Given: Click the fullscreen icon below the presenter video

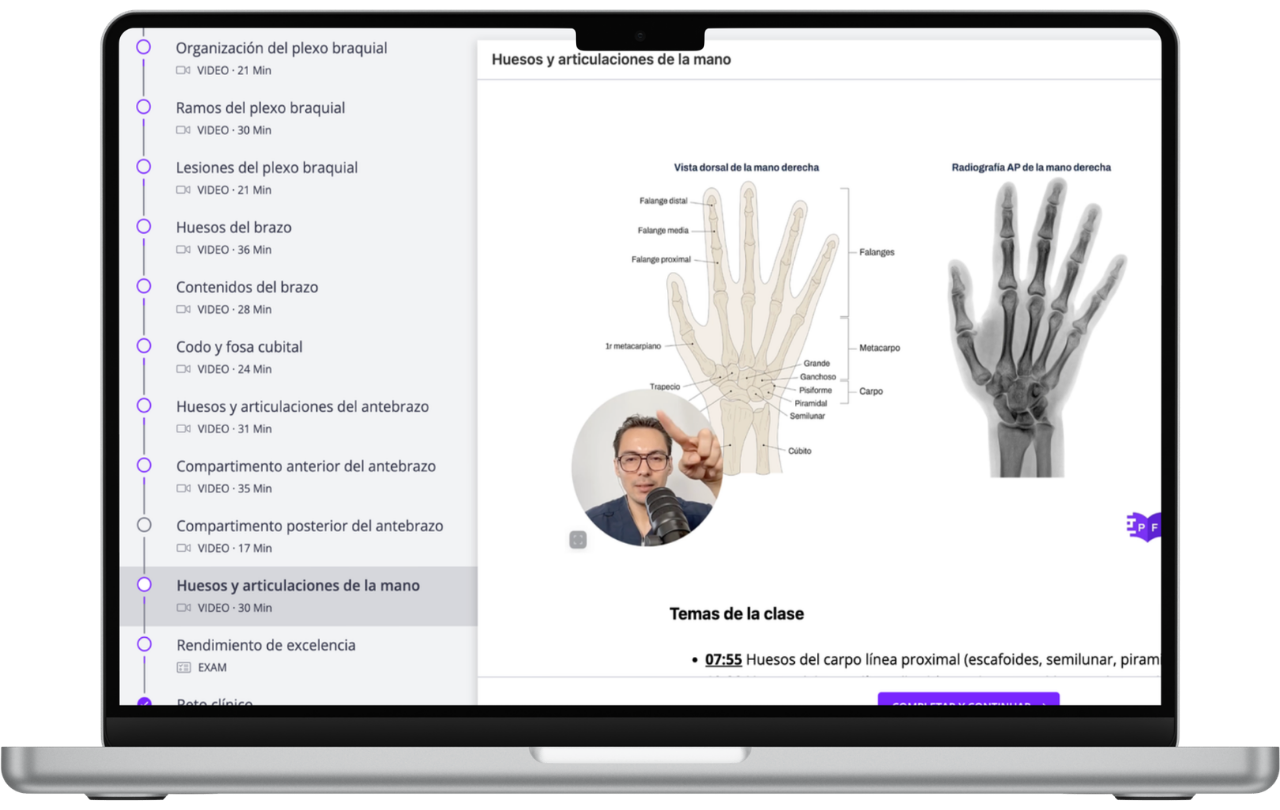Looking at the screenshot, I should 578,540.
